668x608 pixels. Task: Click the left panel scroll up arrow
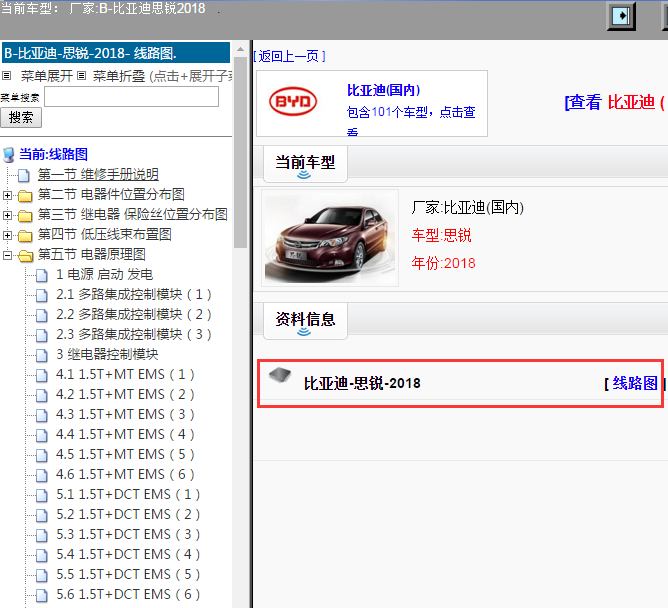(x=240, y=49)
